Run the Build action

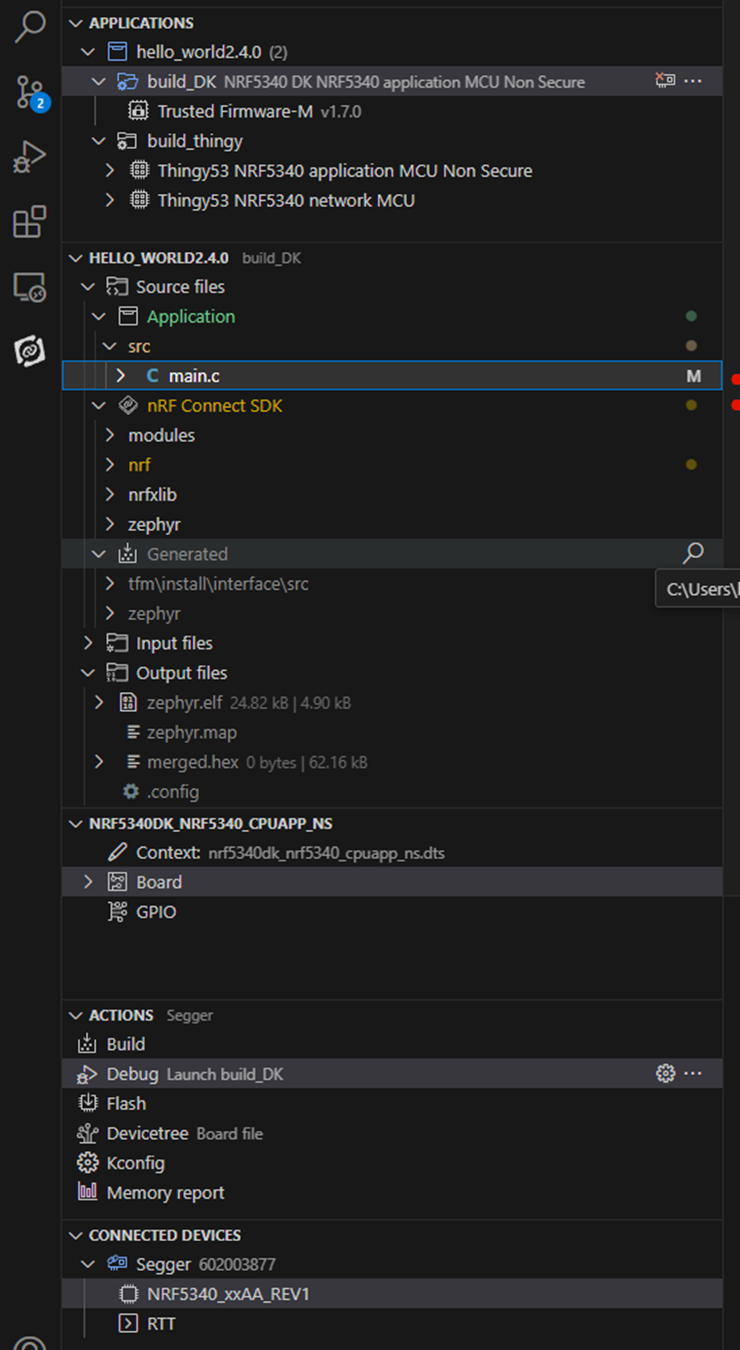pyautogui.click(x=392, y=1044)
